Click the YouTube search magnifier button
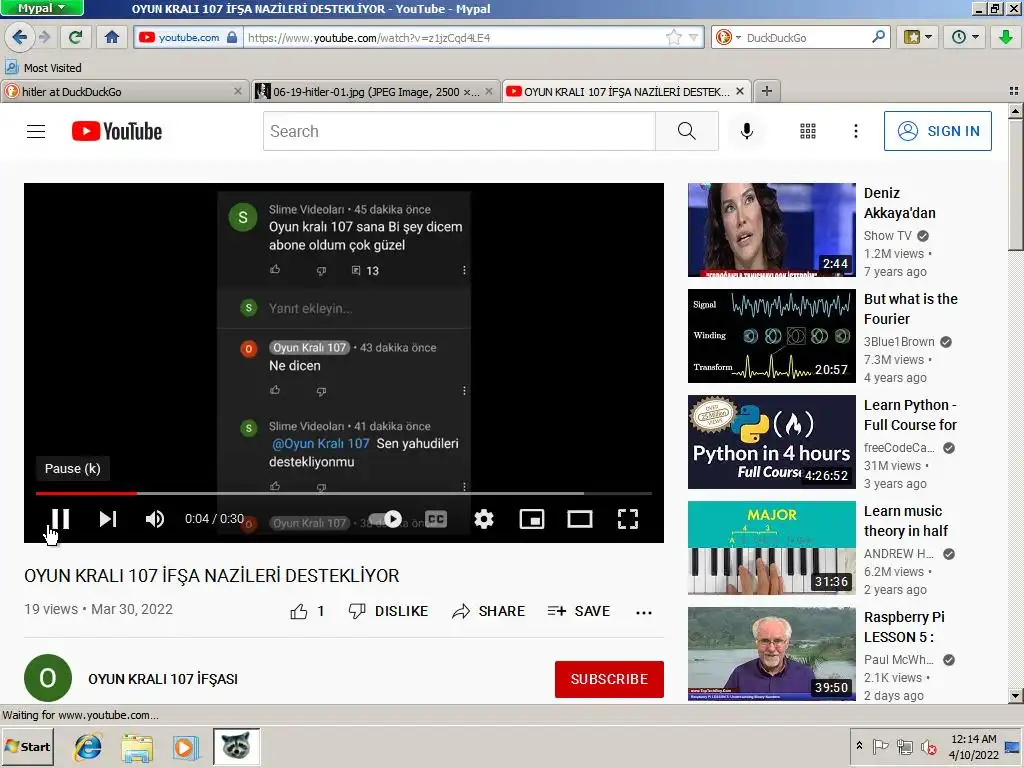Screen dimensions: 1024x768 [686, 131]
